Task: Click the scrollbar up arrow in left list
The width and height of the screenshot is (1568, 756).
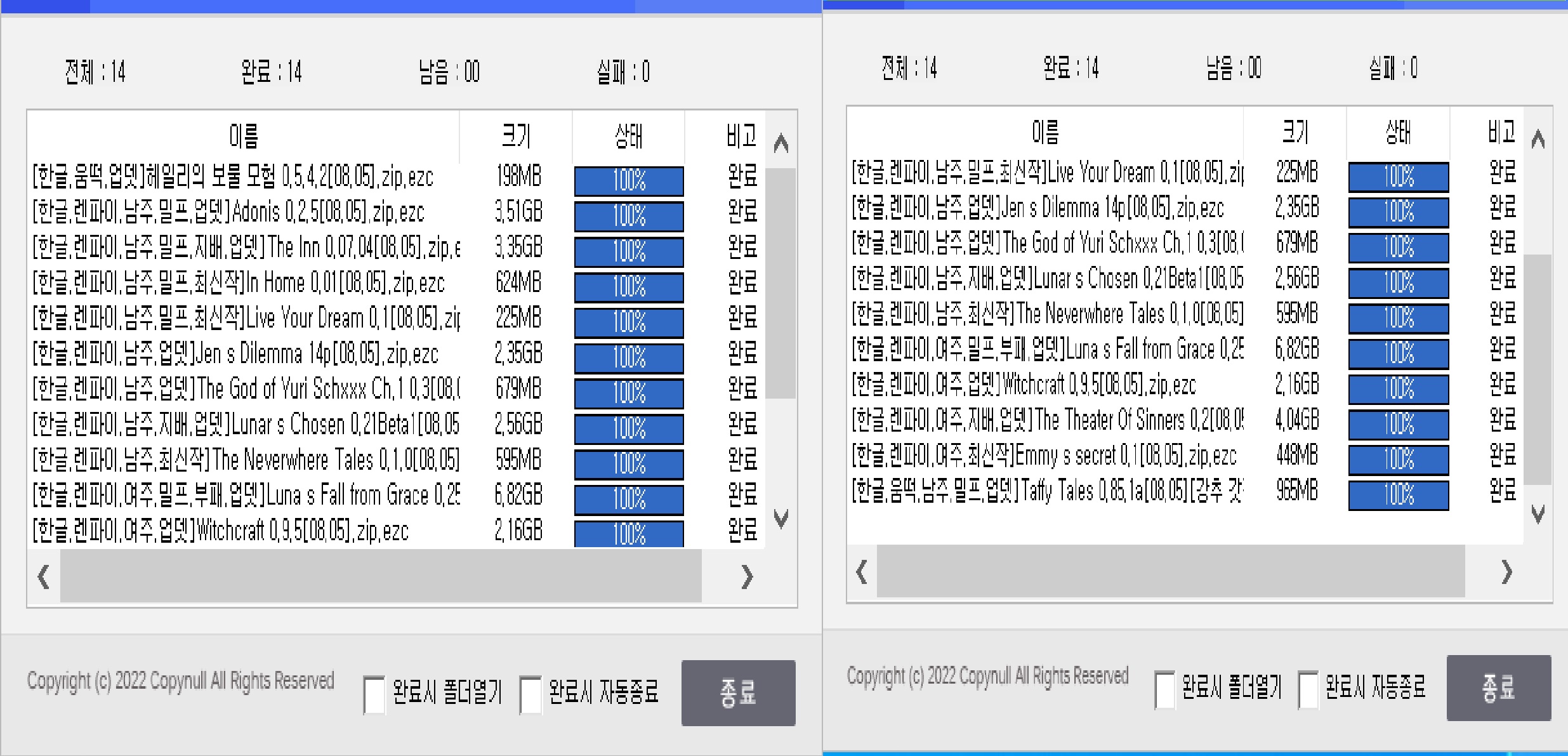Action: (x=782, y=143)
